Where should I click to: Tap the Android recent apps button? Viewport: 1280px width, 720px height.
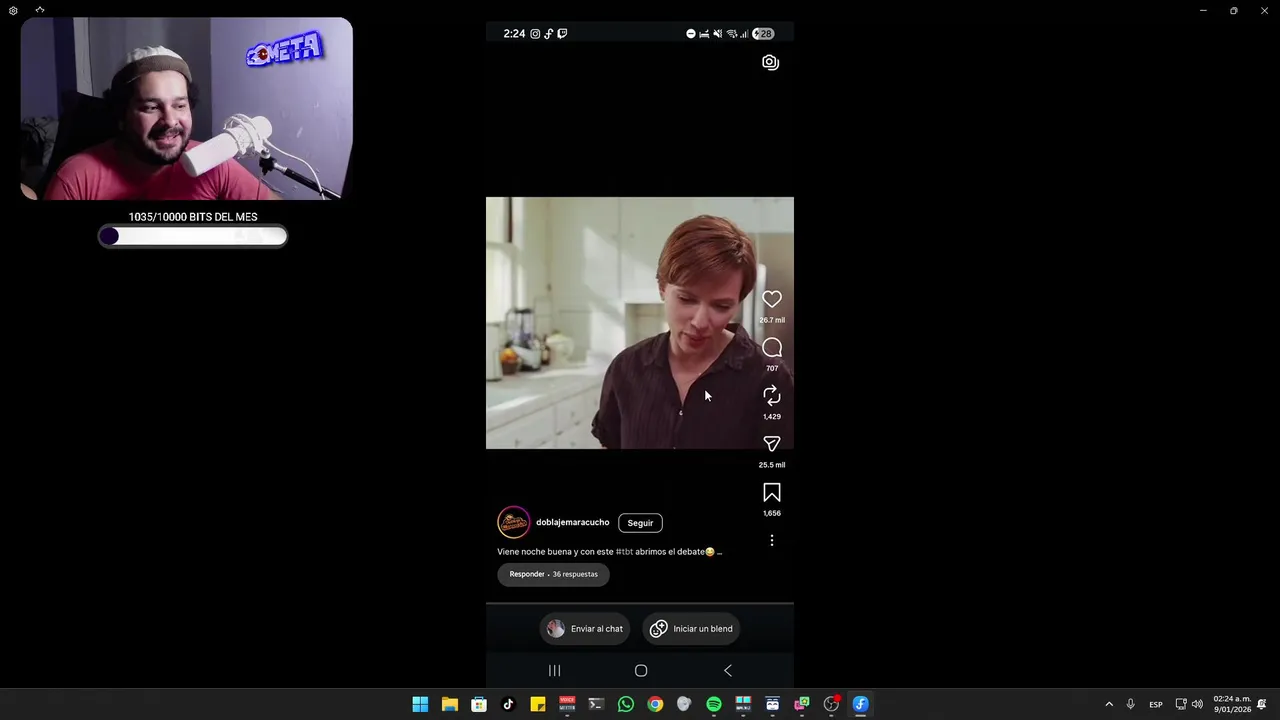(554, 671)
